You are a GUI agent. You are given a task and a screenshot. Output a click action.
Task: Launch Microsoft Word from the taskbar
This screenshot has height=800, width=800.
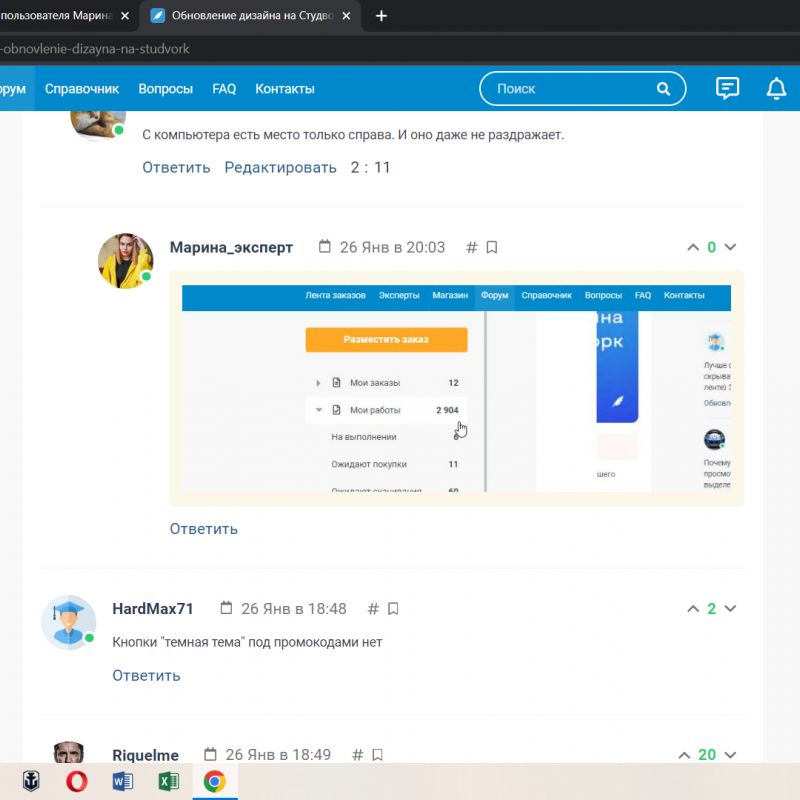(x=123, y=782)
